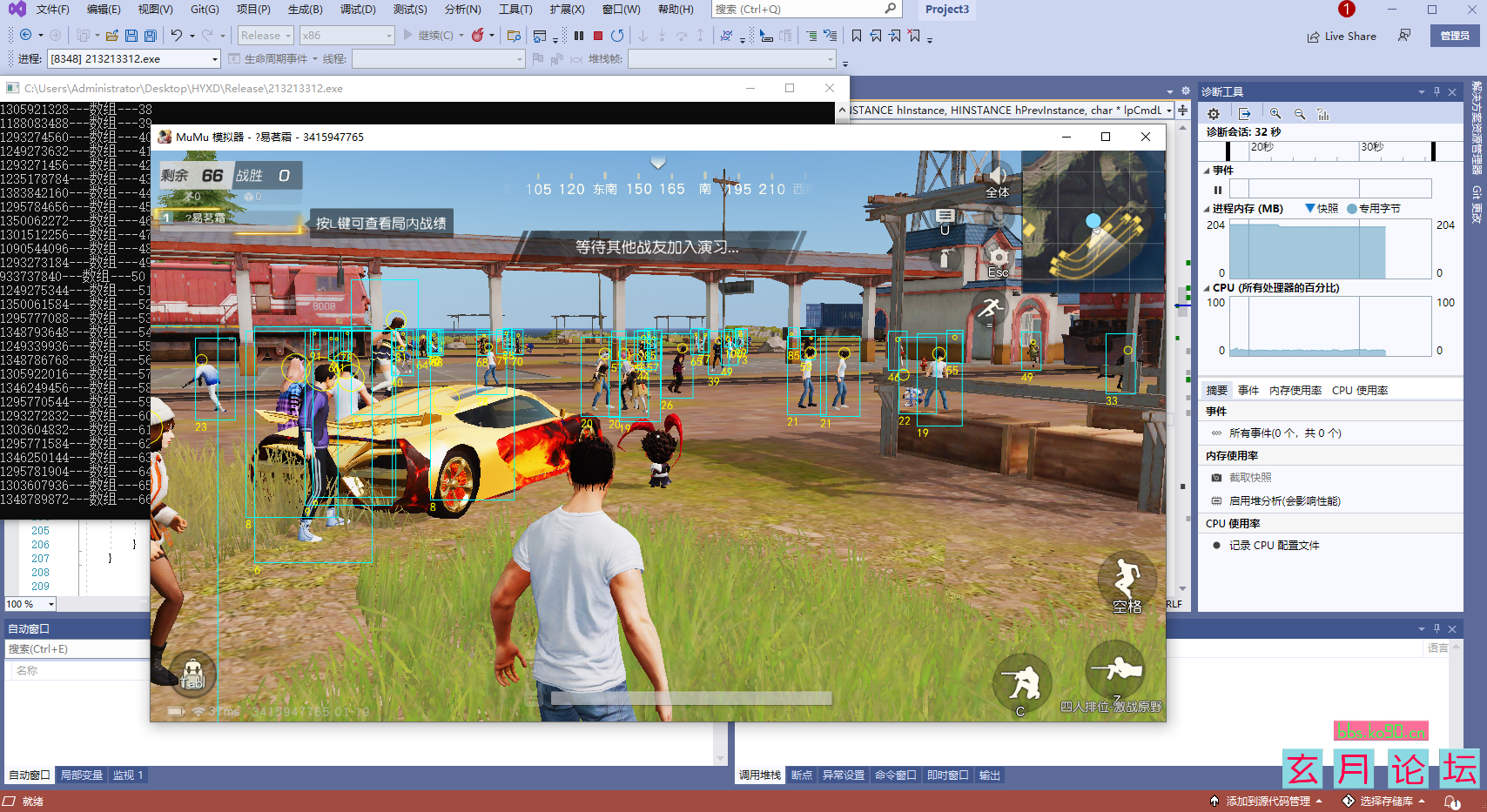Click the all-voice speaker icon in game

(998, 181)
